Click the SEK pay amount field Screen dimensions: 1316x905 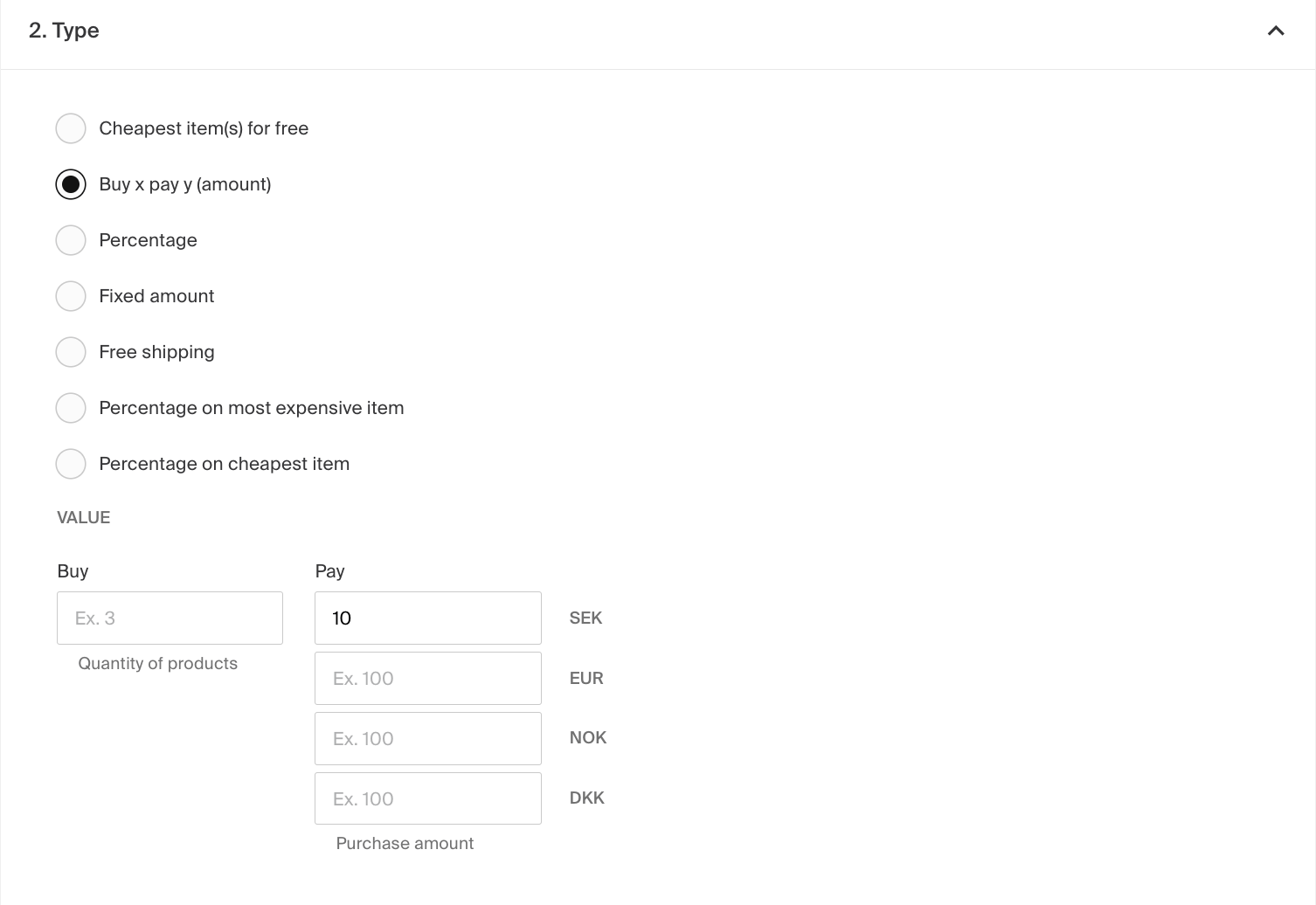[427, 618]
